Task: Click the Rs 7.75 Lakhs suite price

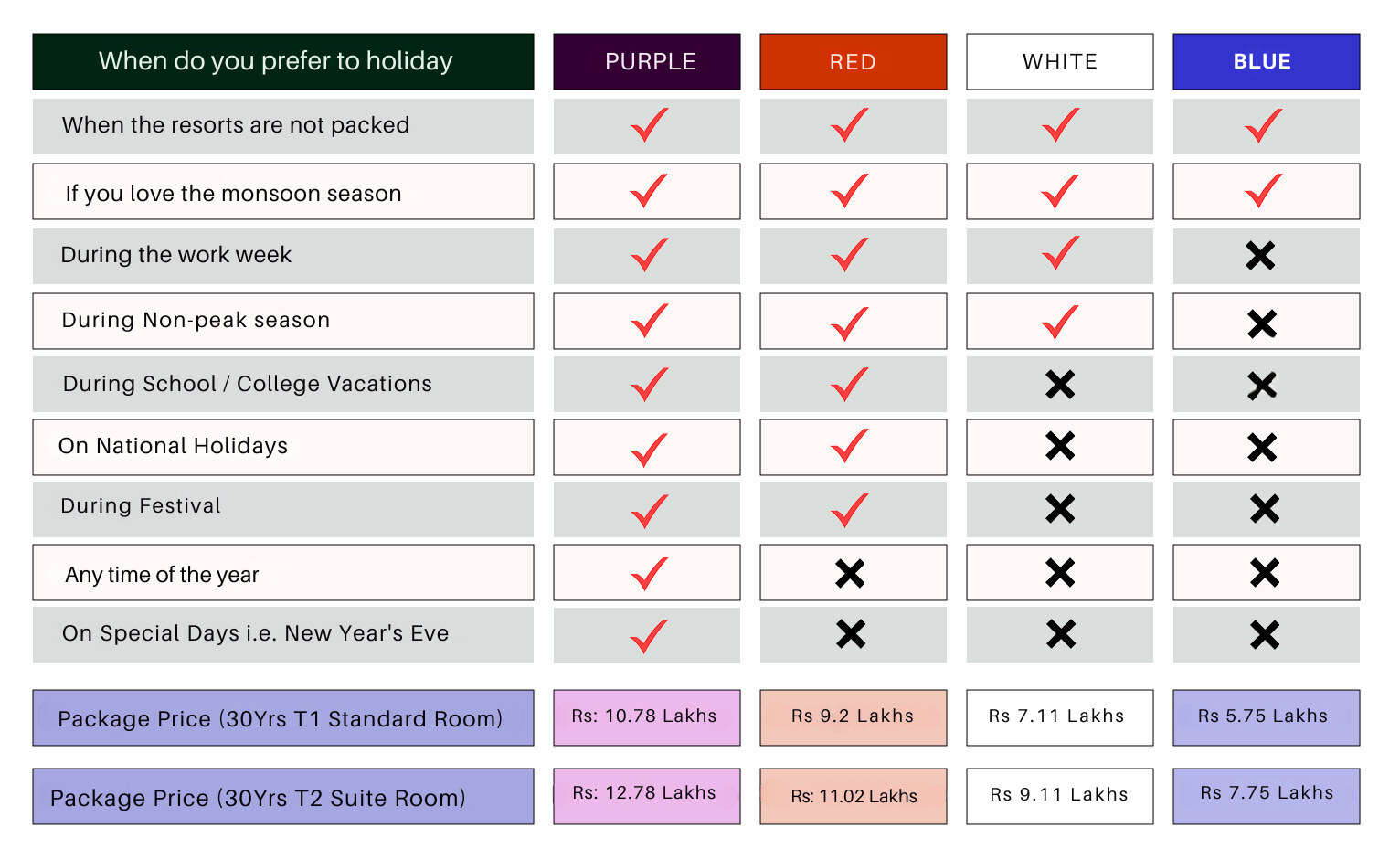Action: coord(1266,795)
